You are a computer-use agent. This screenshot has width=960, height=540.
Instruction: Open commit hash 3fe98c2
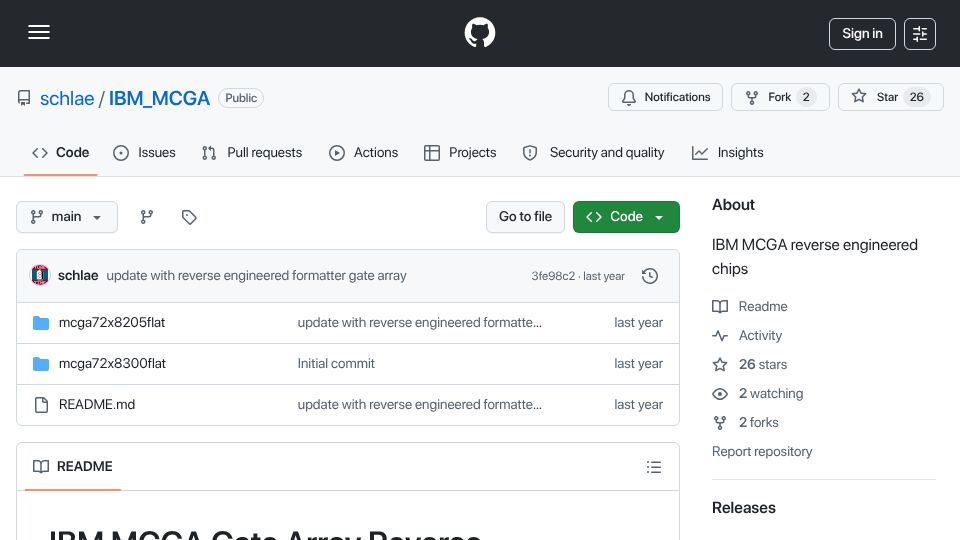[553, 276]
